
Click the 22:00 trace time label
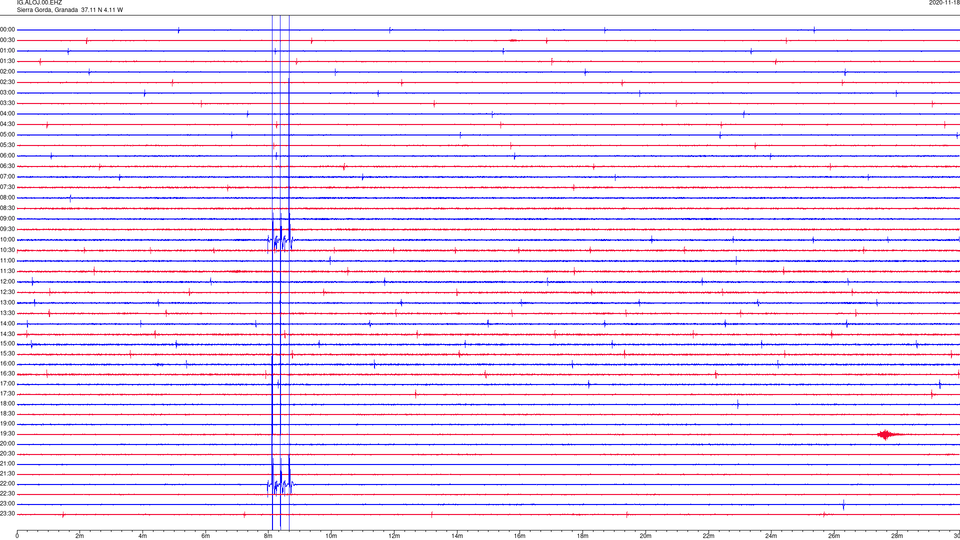8,484
